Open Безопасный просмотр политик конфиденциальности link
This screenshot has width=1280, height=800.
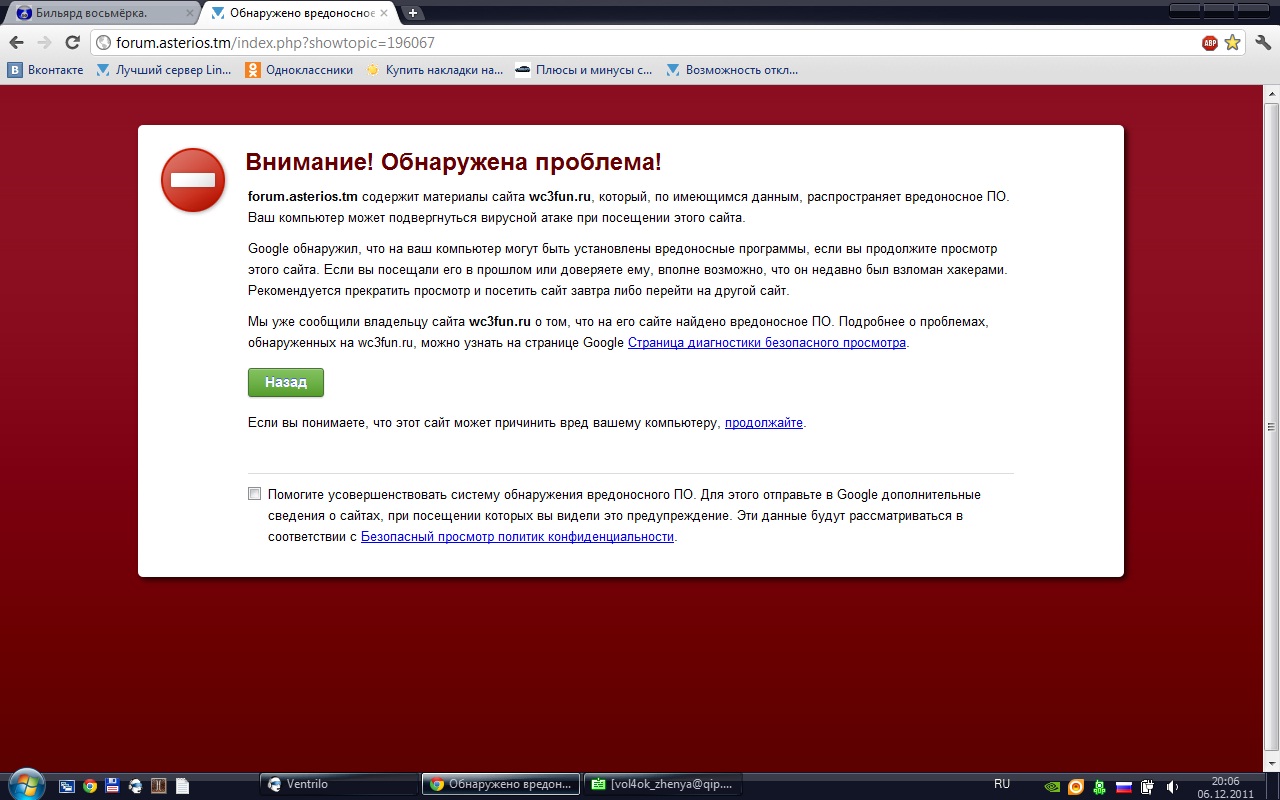coord(518,537)
